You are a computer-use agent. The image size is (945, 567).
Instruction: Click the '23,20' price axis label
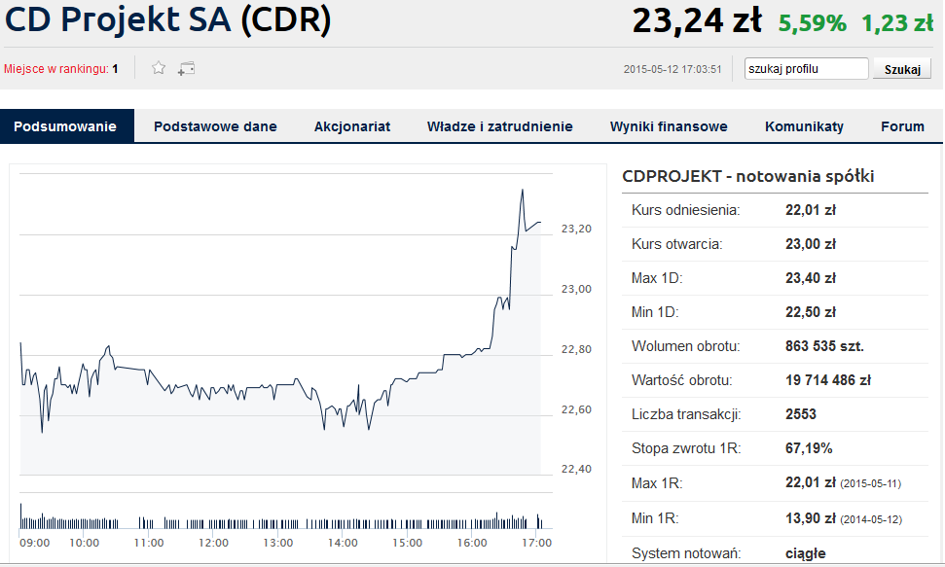tap(576, 229)
